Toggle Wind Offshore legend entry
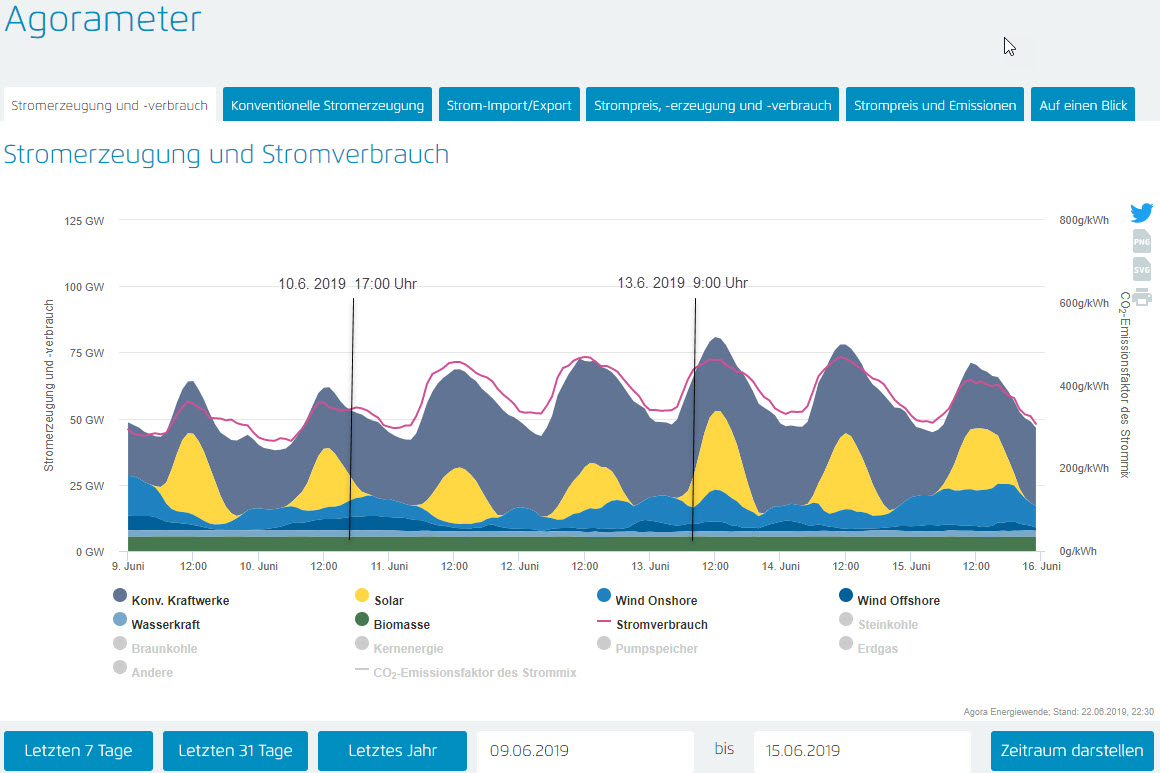Image resolution: width=1160 pixels, height=773 pixels. tap(897, 600)
